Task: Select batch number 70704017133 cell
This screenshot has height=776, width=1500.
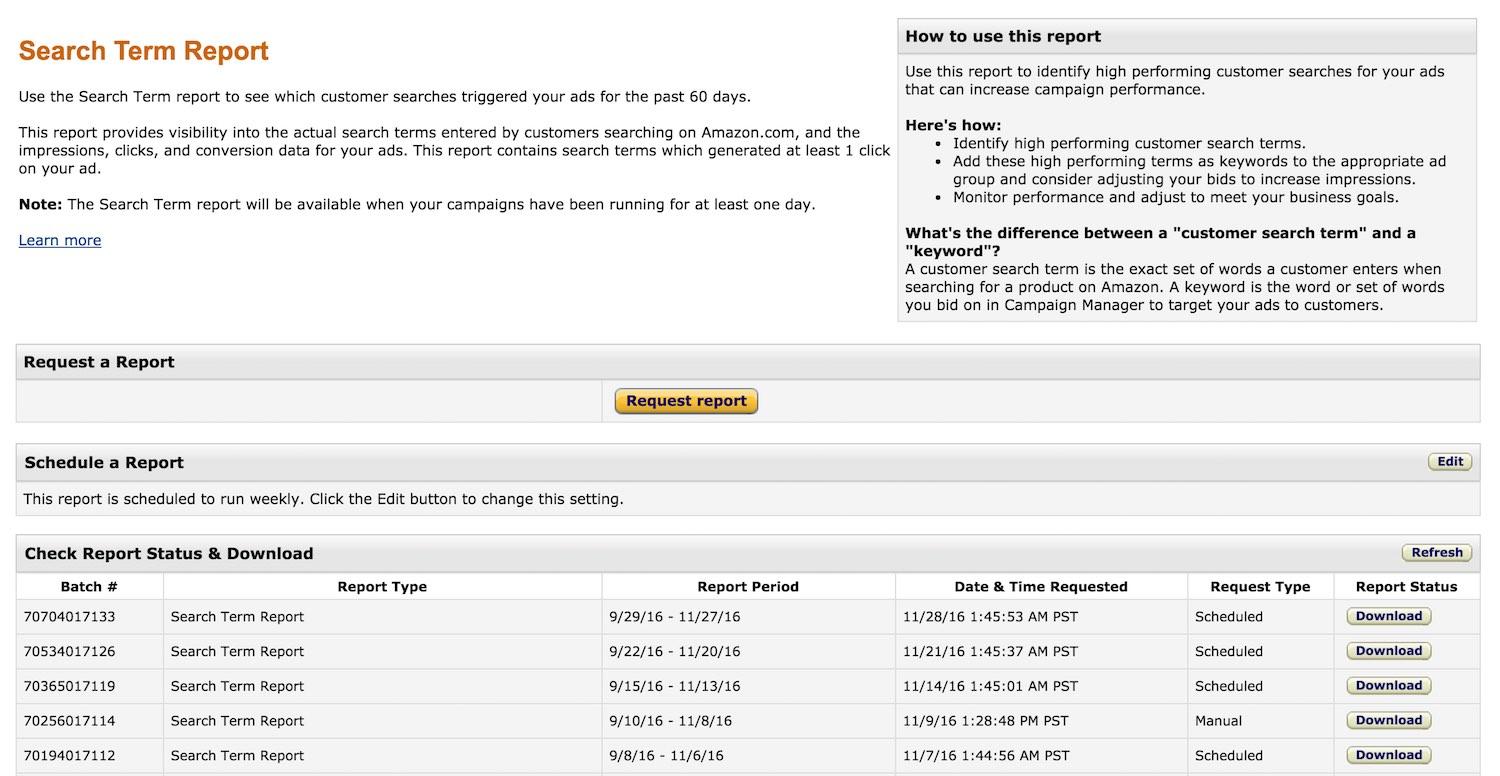Action: pos(70,617)
